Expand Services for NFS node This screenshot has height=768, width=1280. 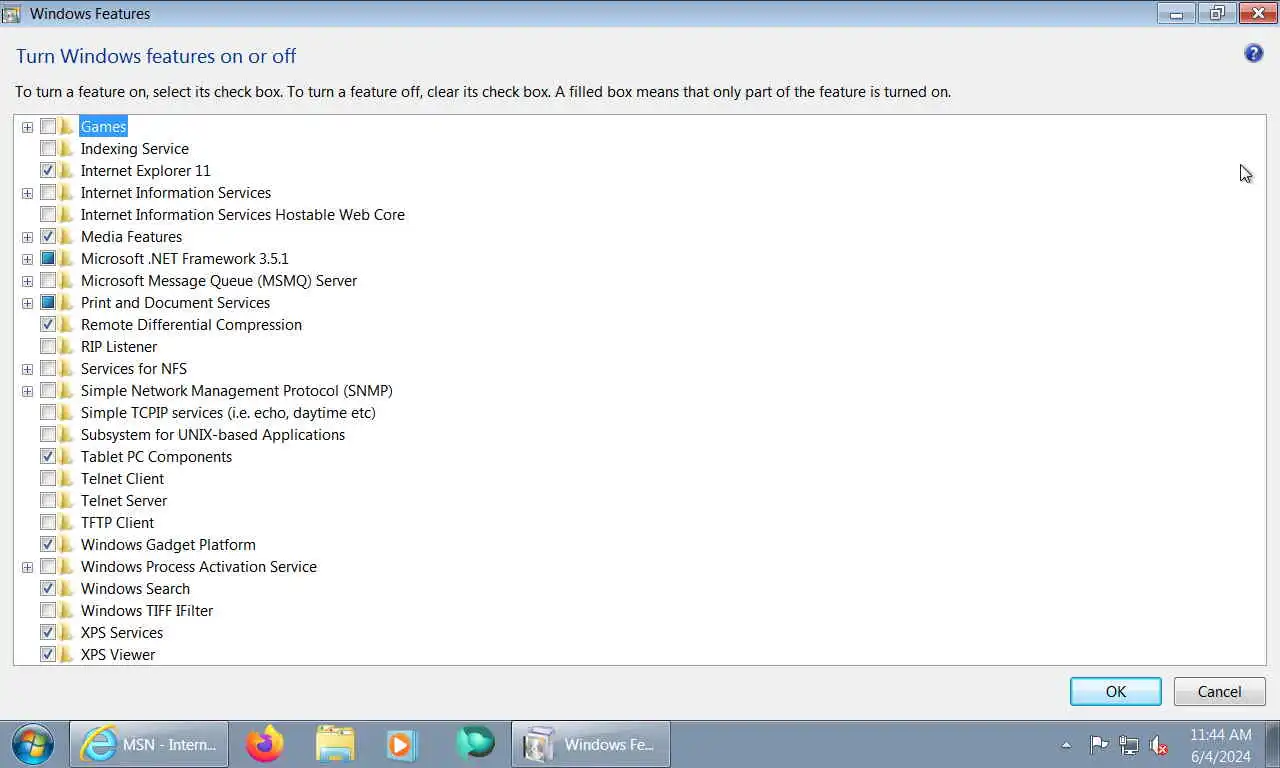[x=27, y=369]
